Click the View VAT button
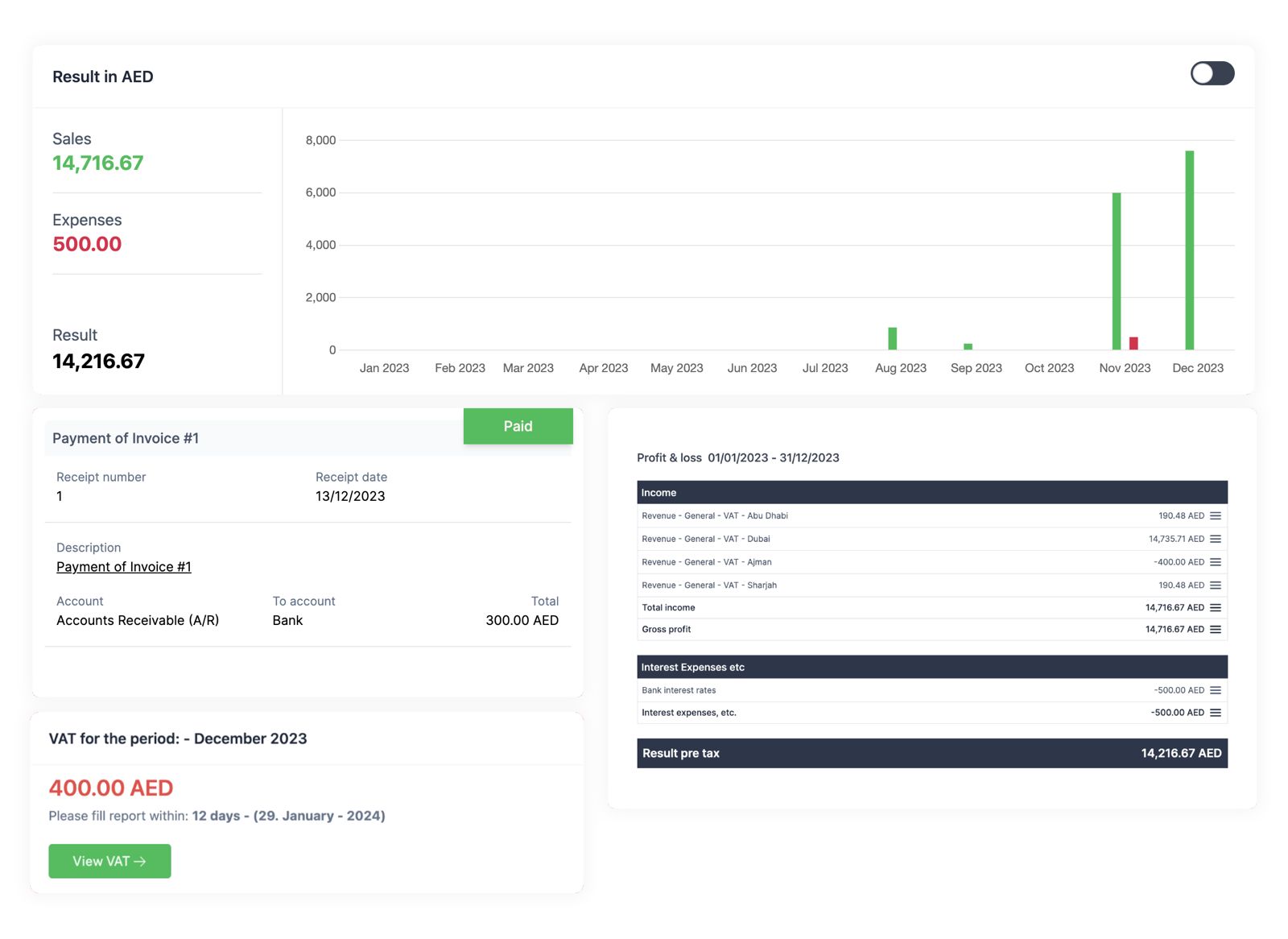Viewport: 1288px width, 939px height. coord(109,861)
